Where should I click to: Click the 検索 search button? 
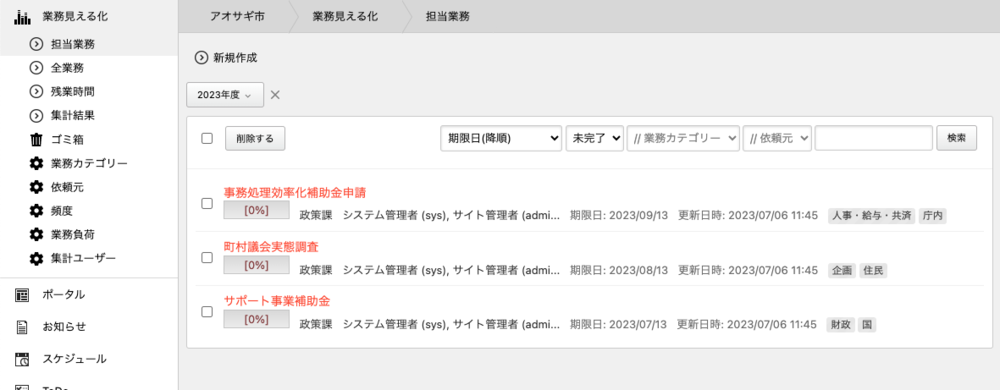tap(956, 138)
